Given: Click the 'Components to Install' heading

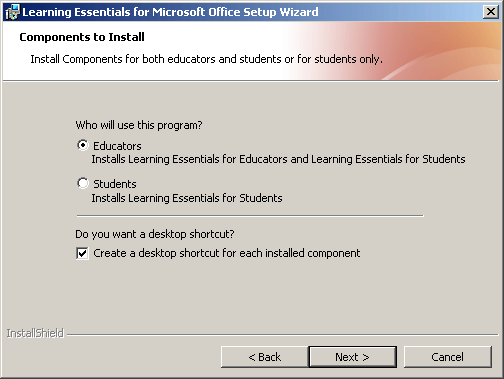Looking at the screenshot, I should (82, 37).
